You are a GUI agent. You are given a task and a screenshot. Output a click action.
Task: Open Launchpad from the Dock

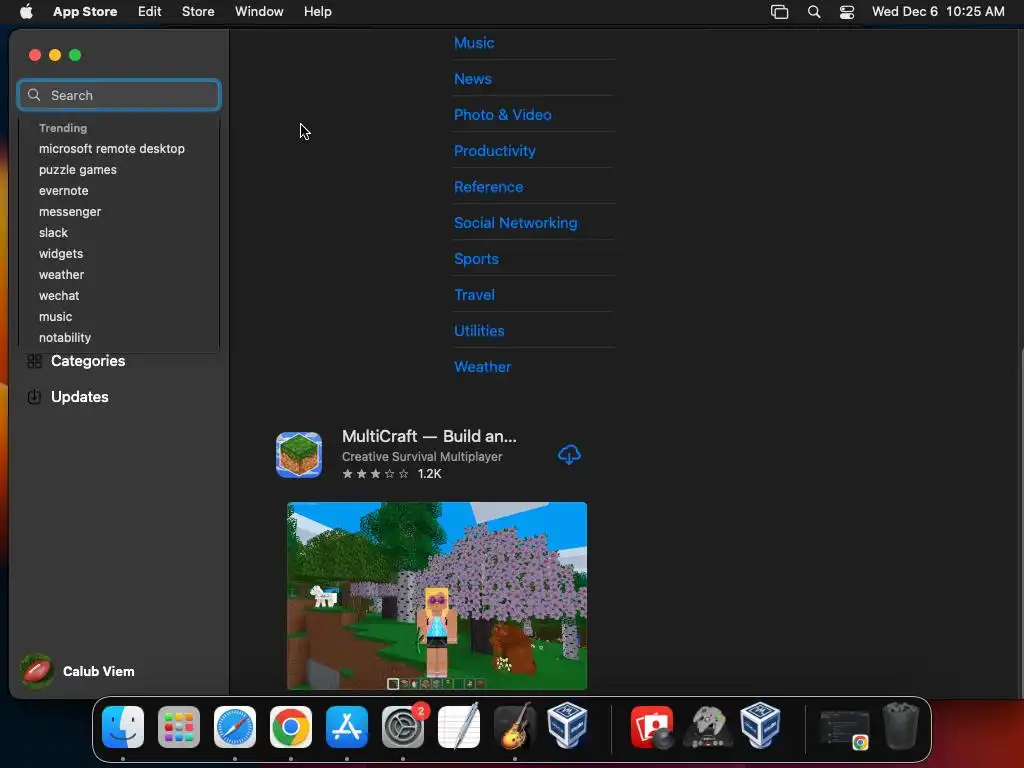178,727
